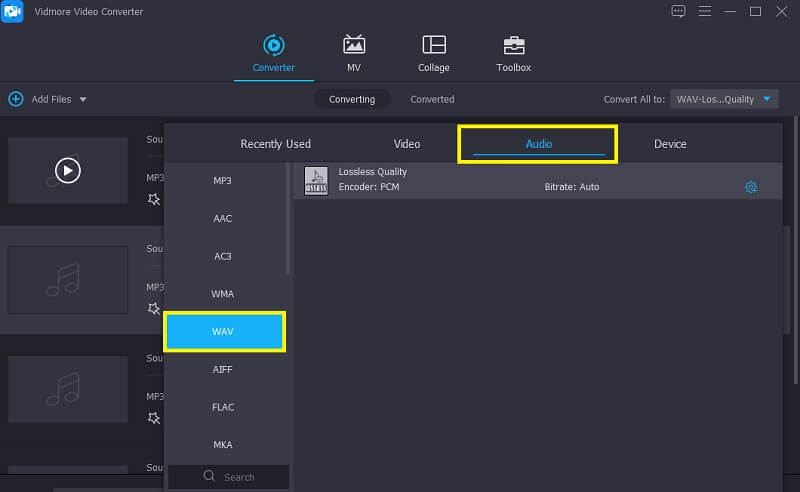Play the first video thumbnail

[x=67, y=171]
